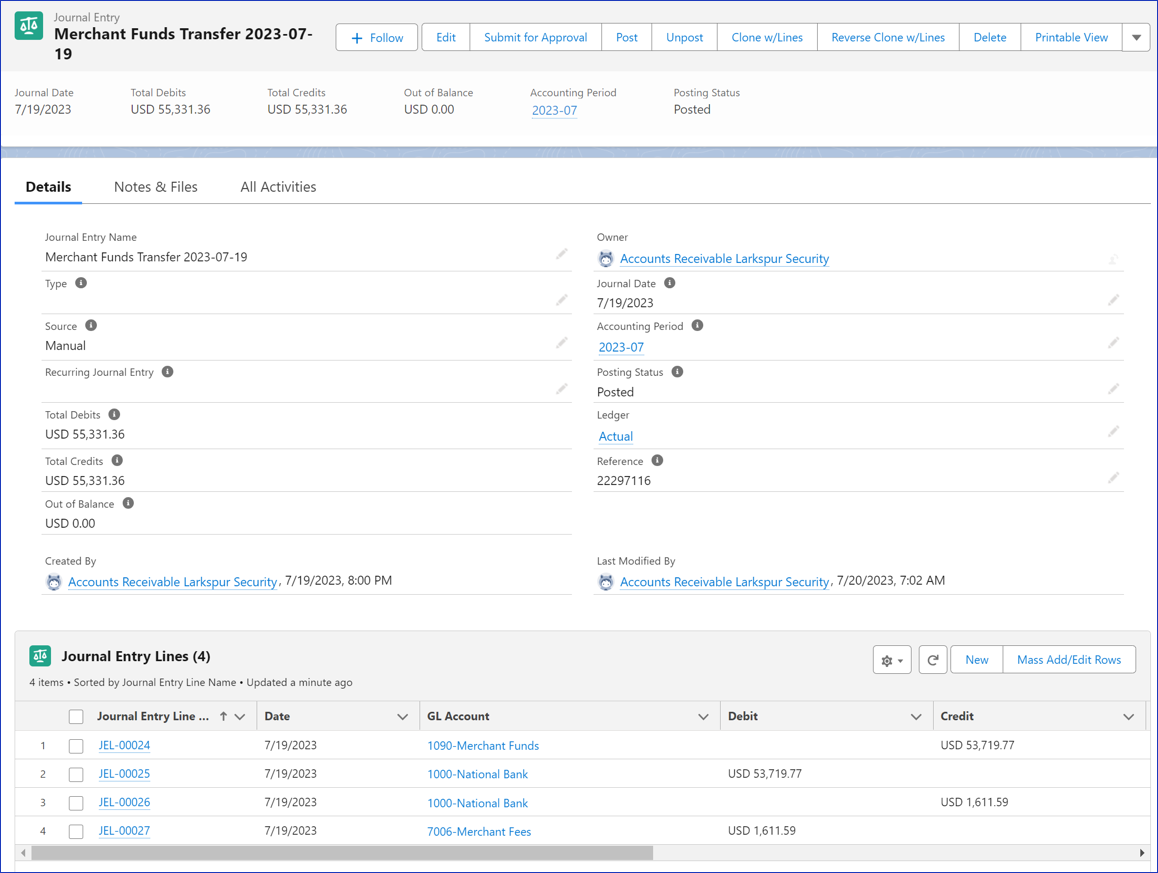This screenshot has width=1158, height=873.
Task: Click New journal entry line button
Action: (x=976, y=660)
